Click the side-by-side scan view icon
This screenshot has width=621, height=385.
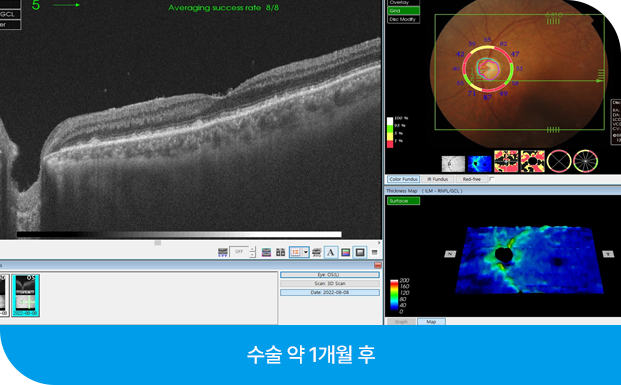(x=280, y=252)
